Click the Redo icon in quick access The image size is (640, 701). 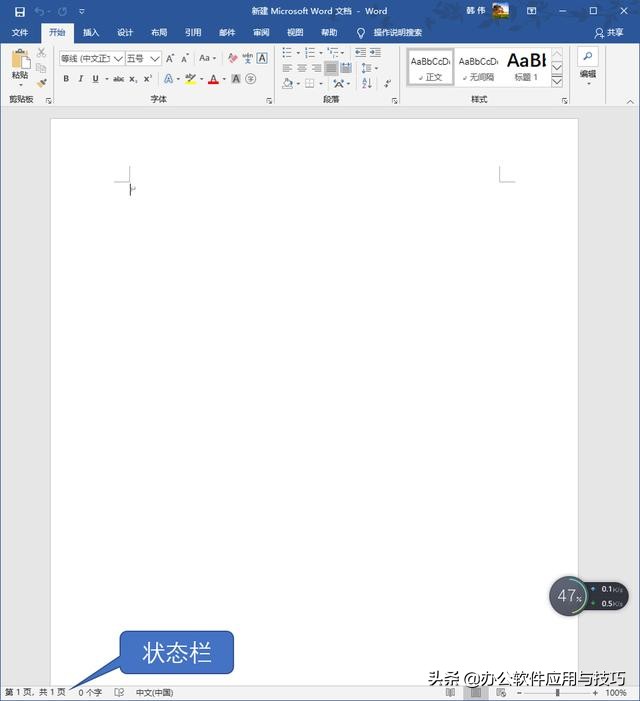click(62, 12)
